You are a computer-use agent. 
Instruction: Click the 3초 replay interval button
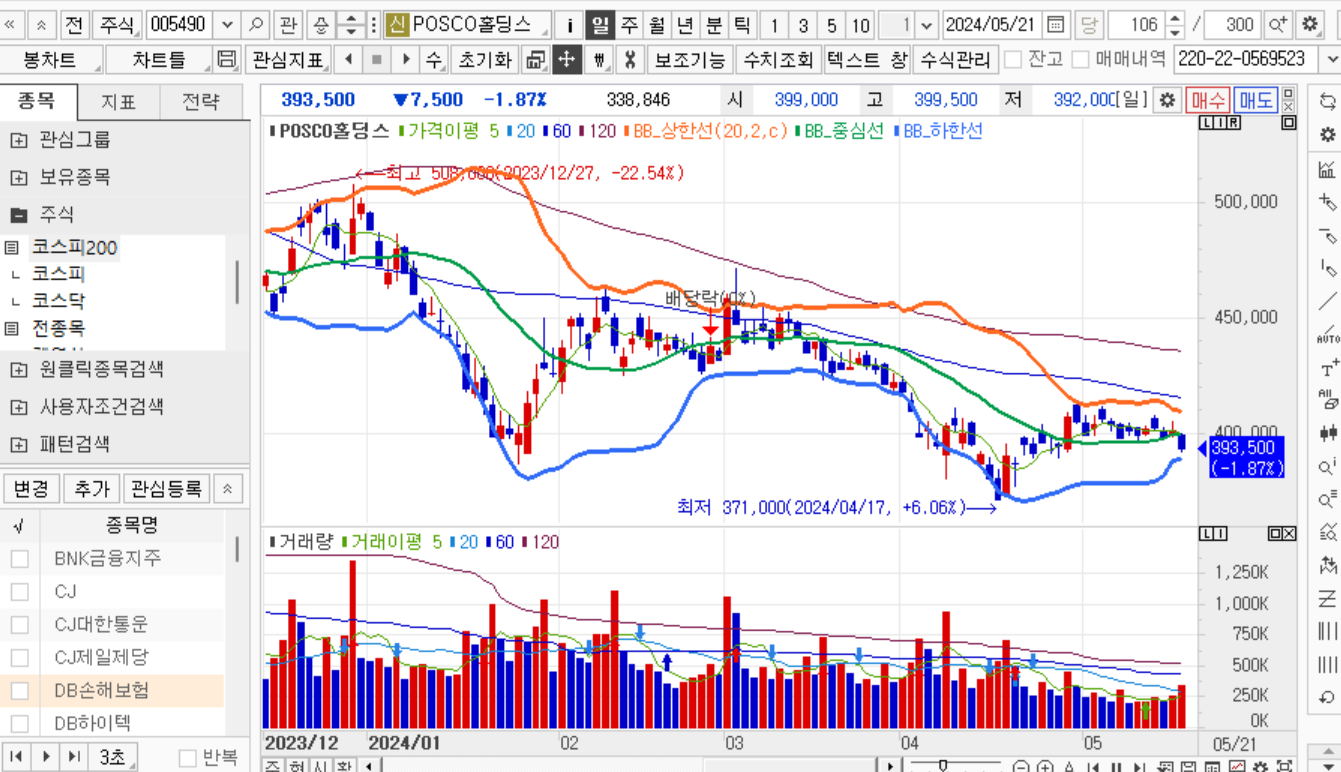click(112, 757)
